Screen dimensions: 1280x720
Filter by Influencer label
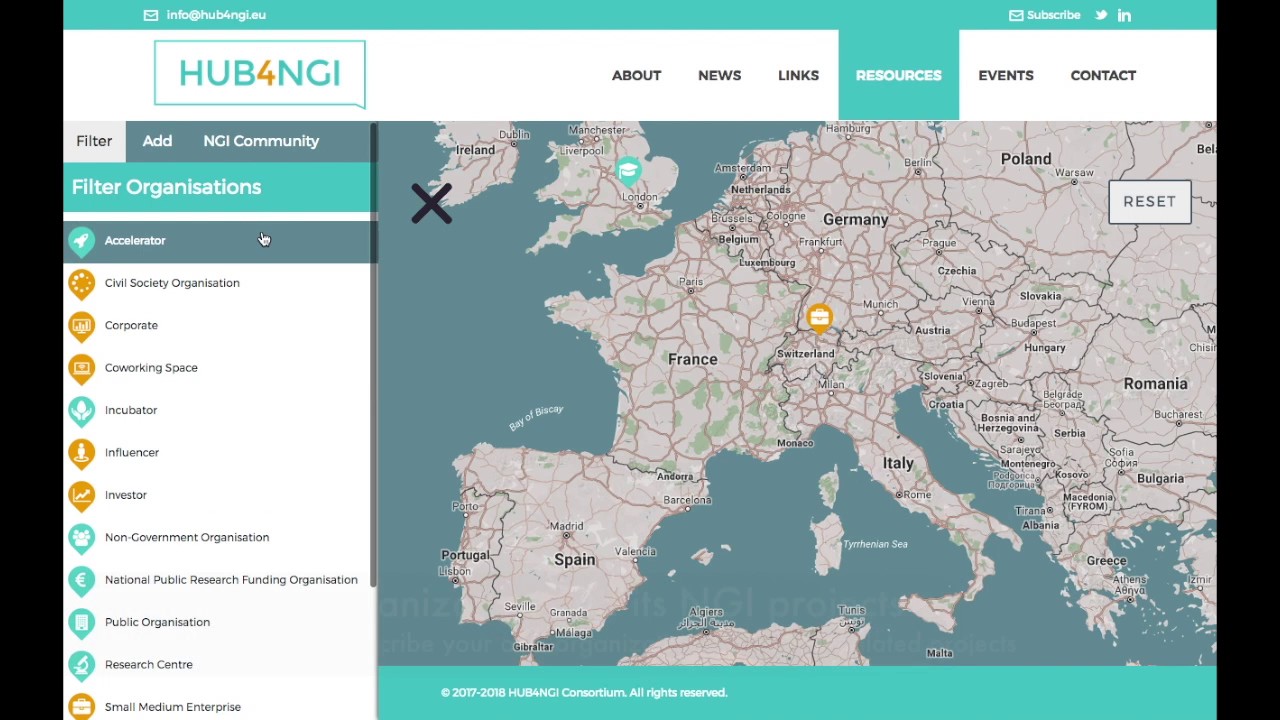click(132, 452)
